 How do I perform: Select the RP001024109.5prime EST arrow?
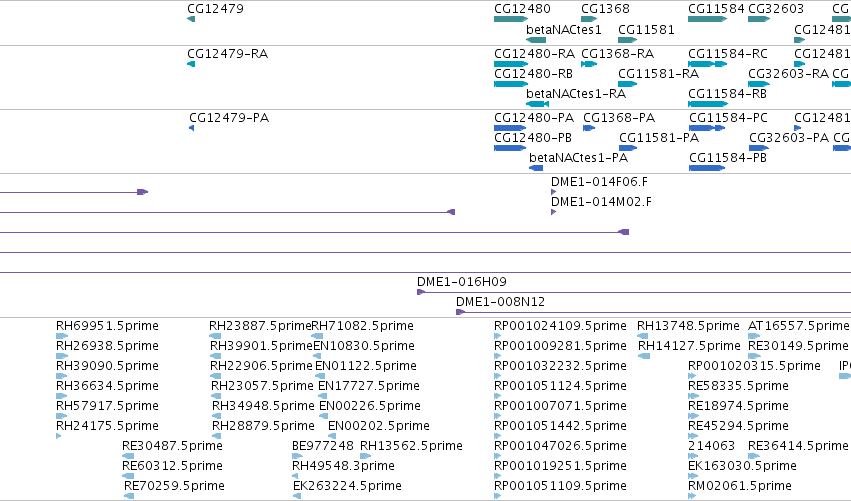click(498, 337)
